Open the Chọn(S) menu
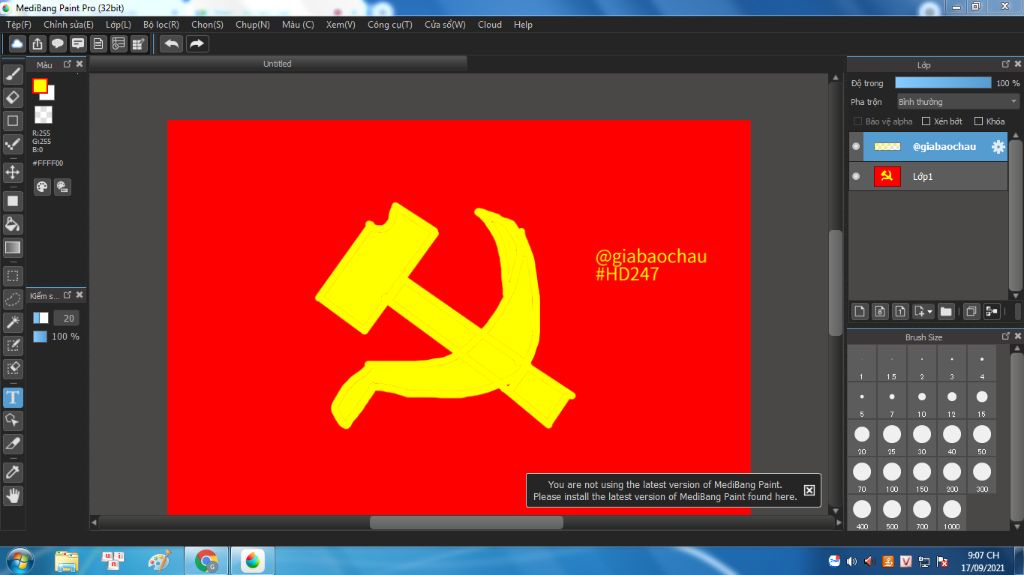Screen dimensions: 1024x575 [x=207, y=25]
